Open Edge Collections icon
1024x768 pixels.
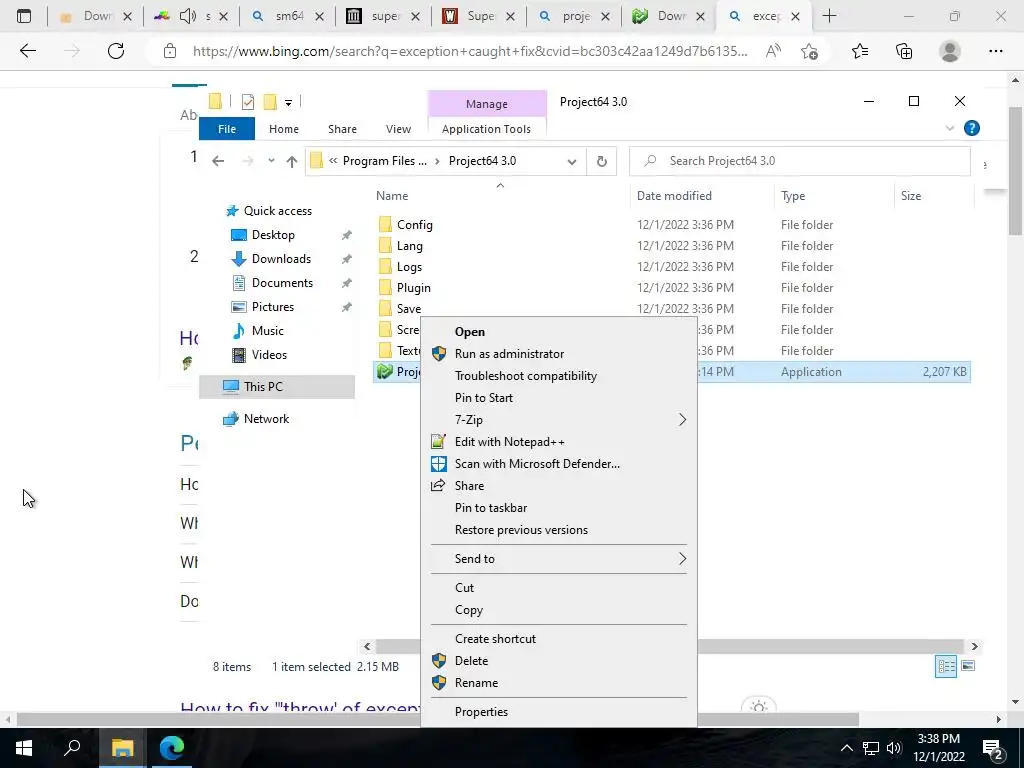[x=904, y=51]
